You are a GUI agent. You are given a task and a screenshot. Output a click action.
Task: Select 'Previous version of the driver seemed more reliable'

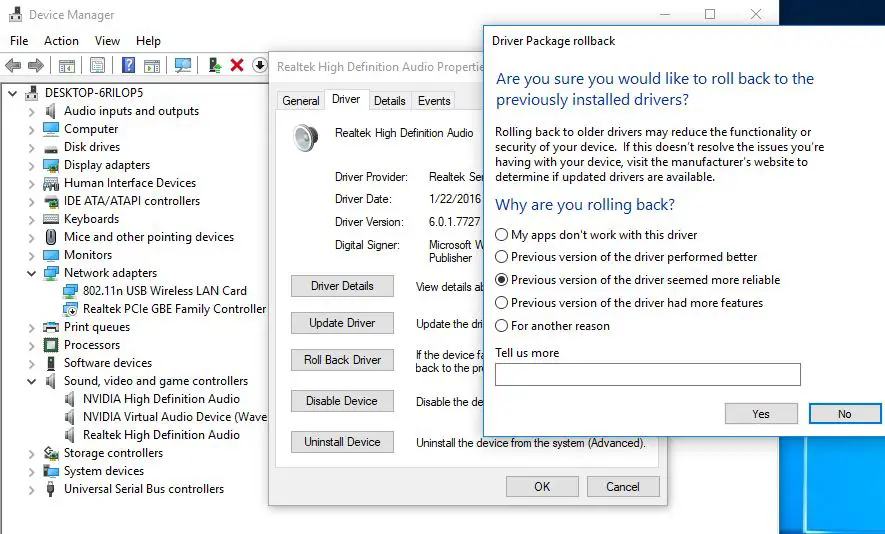tap(637, 279)
